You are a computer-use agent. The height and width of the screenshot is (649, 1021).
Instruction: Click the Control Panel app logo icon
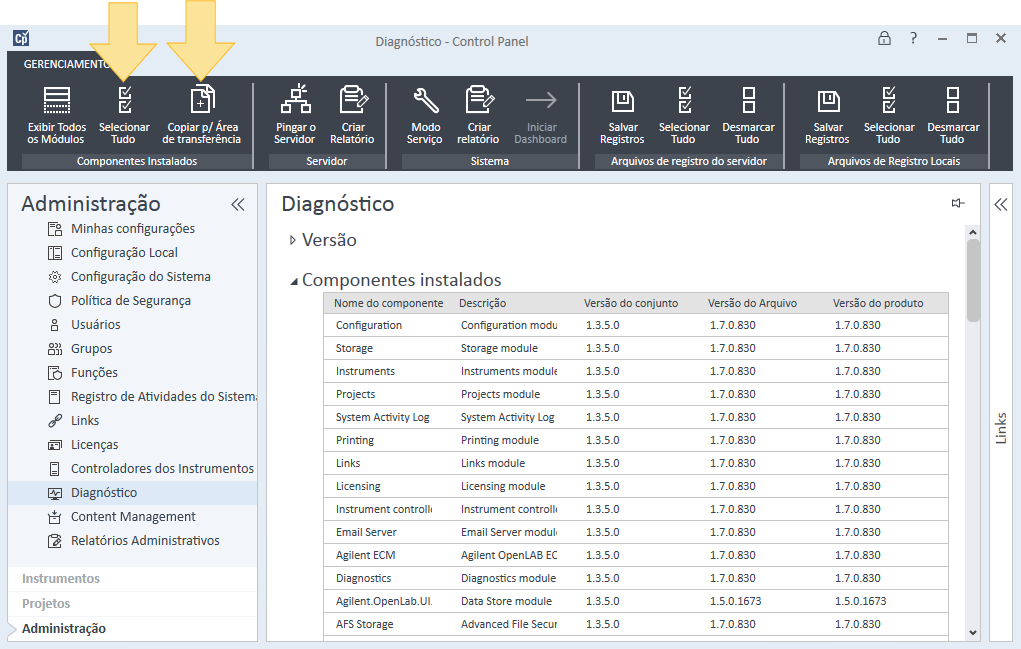21,38
